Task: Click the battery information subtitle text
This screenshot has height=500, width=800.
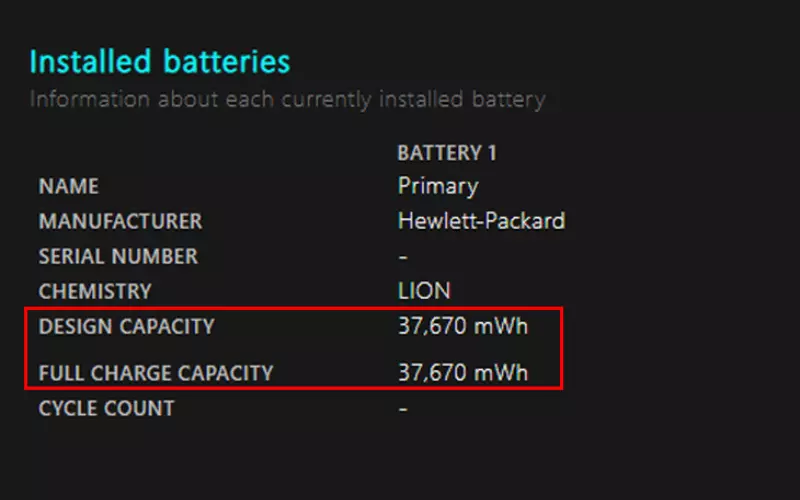Action: pos(287,99)
